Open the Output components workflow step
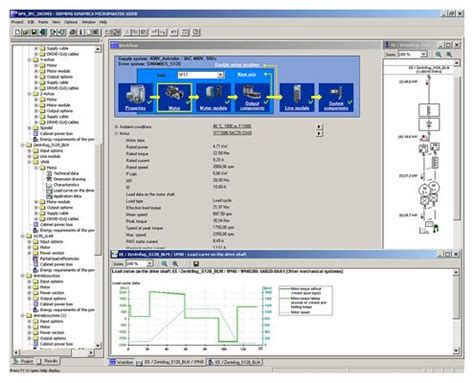474x383 pixels. point(252,97)
